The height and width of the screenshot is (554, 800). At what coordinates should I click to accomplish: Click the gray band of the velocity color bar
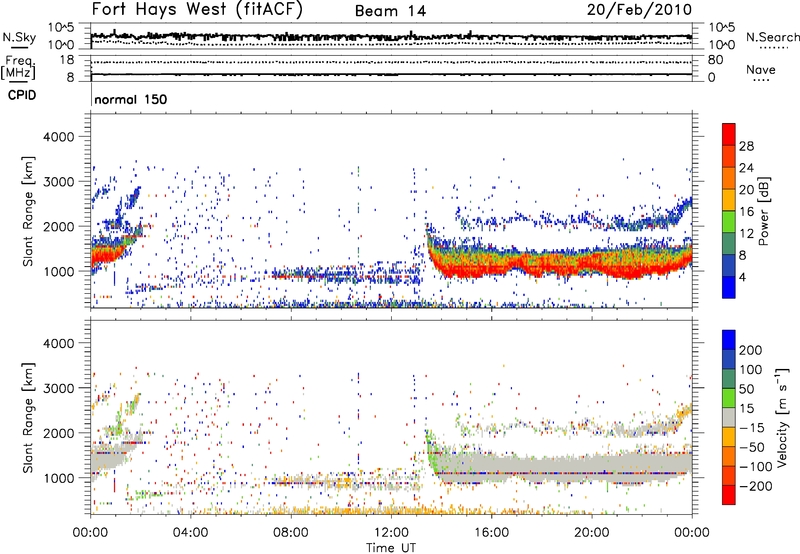point(729,417)
